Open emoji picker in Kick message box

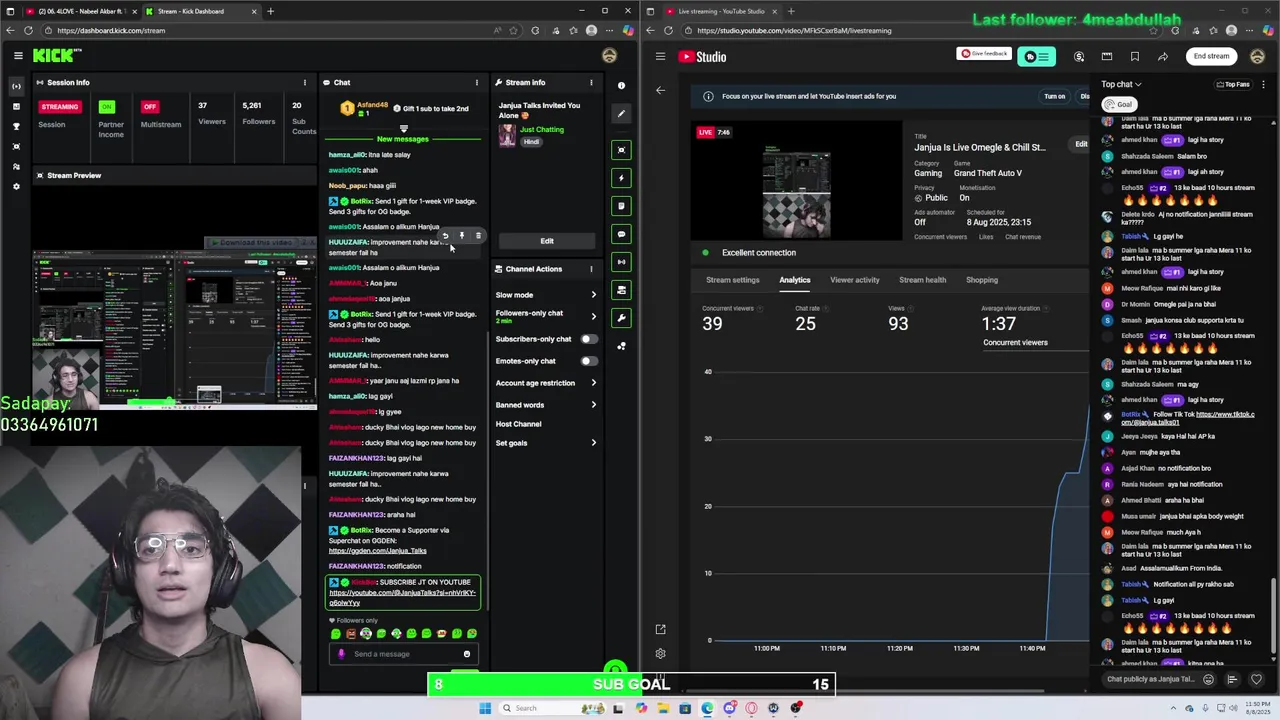[x=466, y=654]
